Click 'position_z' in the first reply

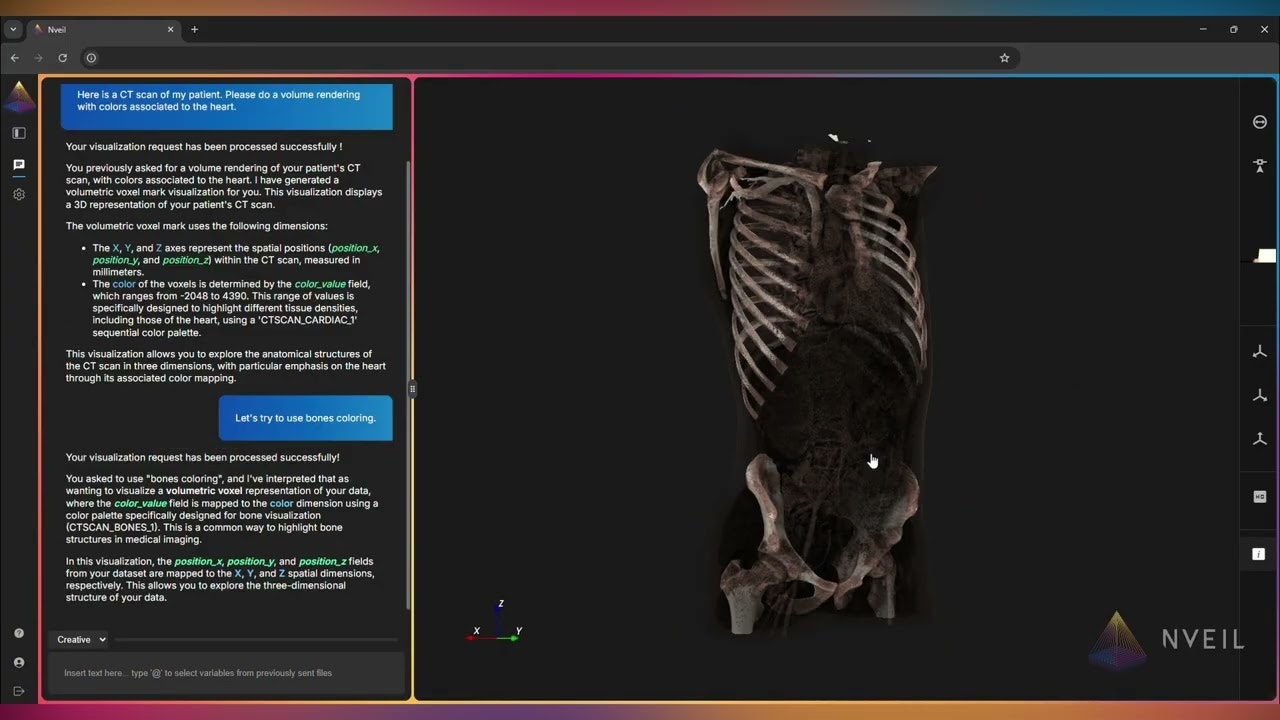click(185, 260)
